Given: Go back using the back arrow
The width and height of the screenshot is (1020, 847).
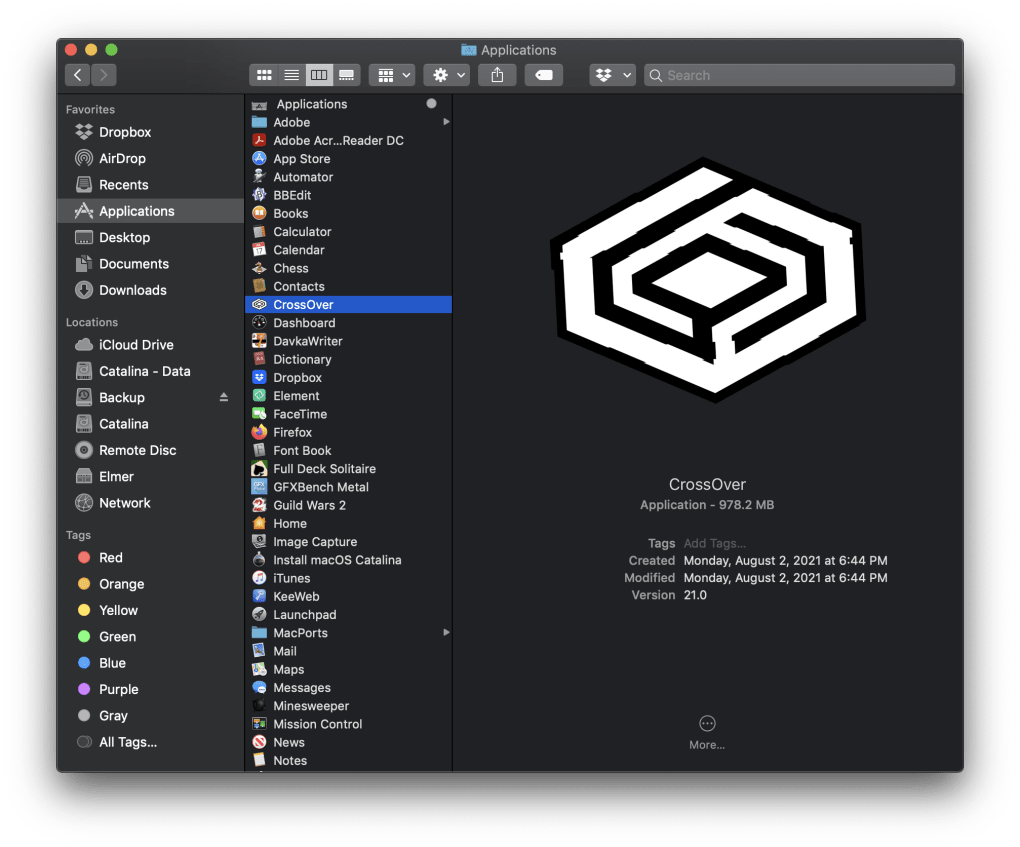Looking at the screenshot, I should [x=78, y=75].
